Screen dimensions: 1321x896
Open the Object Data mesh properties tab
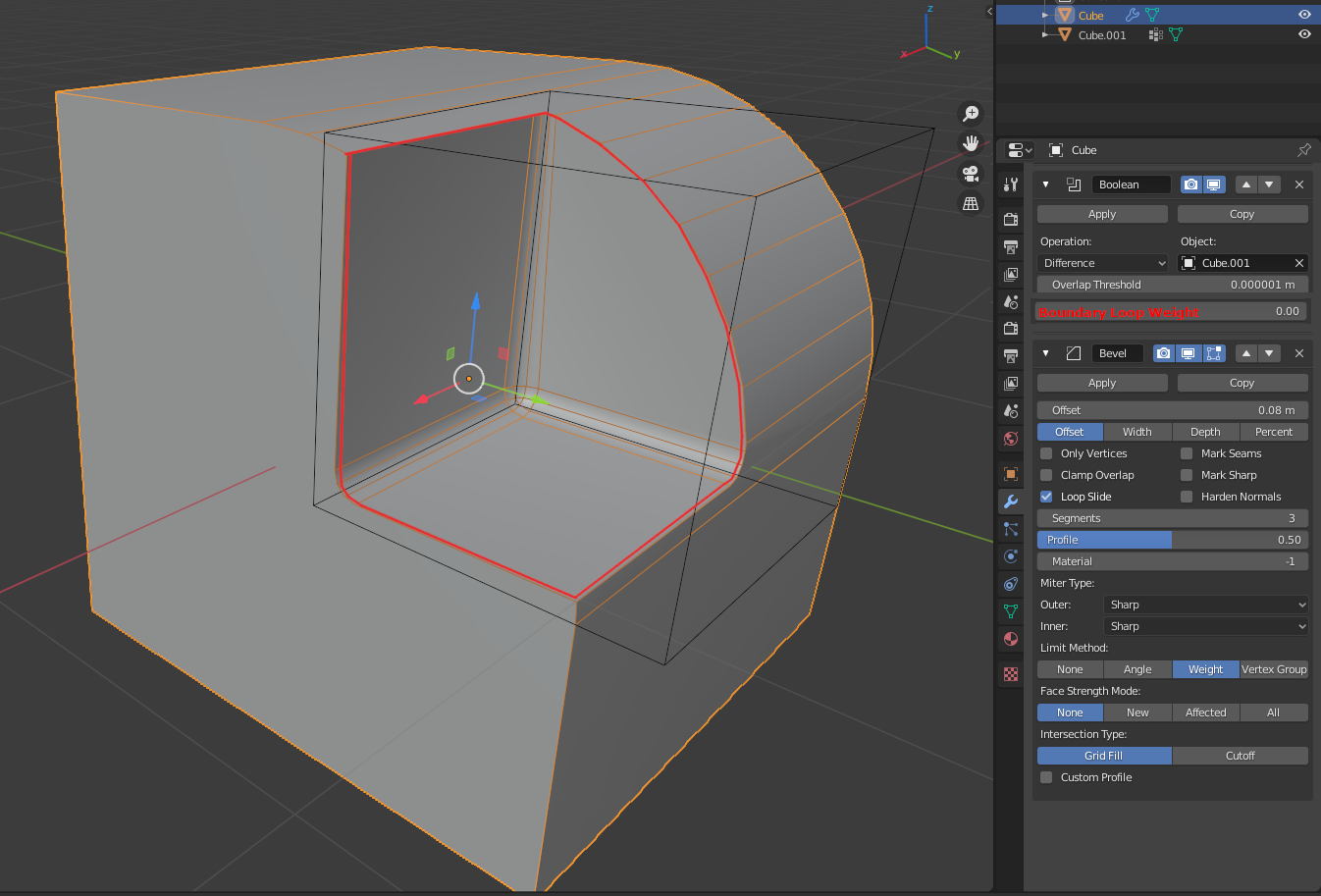pos(1011,611)
